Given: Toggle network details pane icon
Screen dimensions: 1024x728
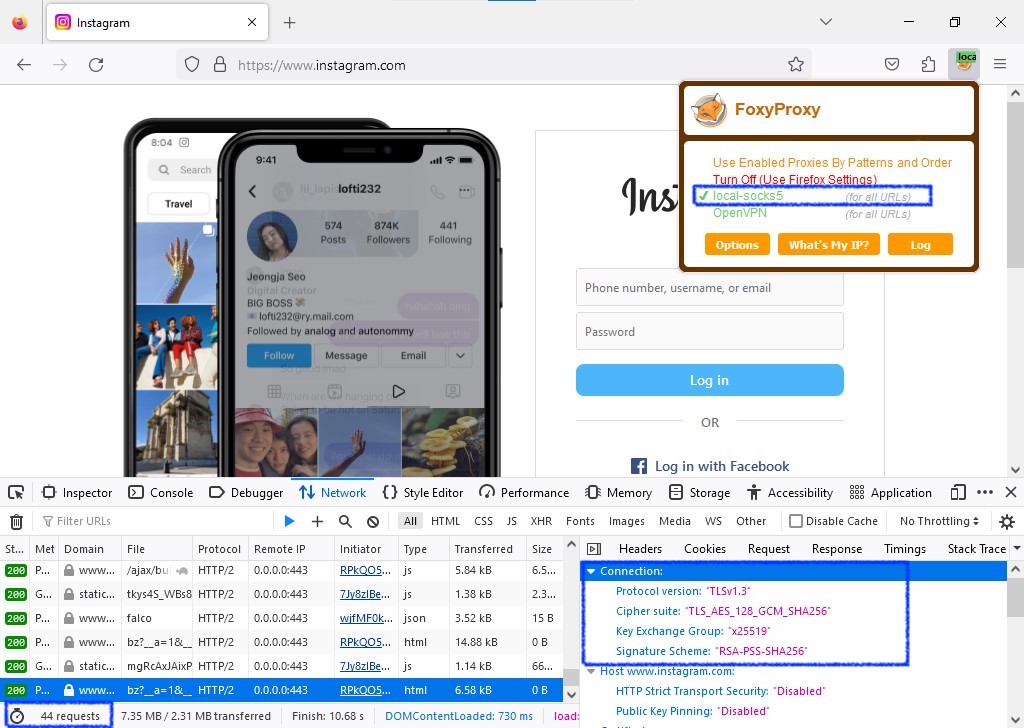Looking at the screenshot, I should tap(594, 549).
